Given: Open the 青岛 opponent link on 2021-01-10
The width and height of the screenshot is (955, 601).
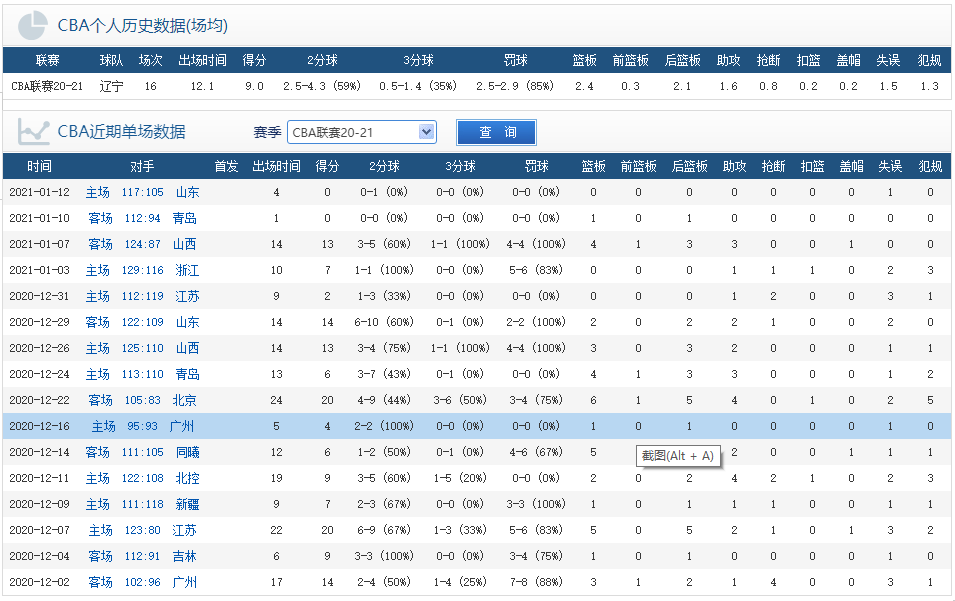Looking at the screenshot, I should coord(185,217).
